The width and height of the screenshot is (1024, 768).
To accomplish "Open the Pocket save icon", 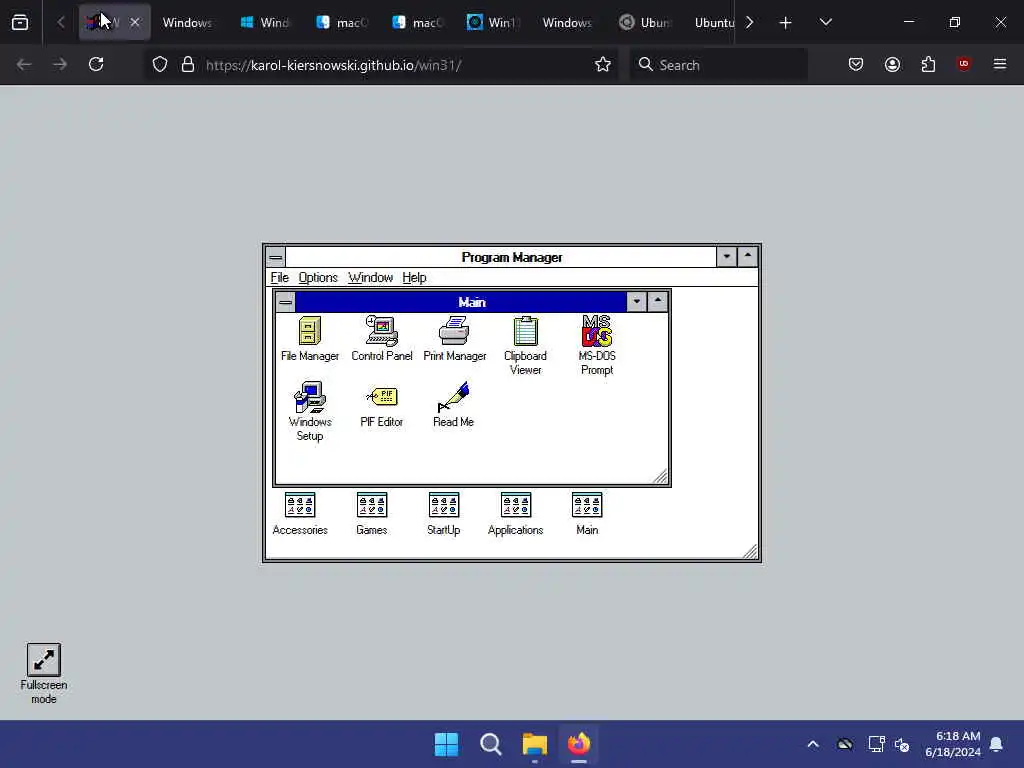I will coord(856,64).
